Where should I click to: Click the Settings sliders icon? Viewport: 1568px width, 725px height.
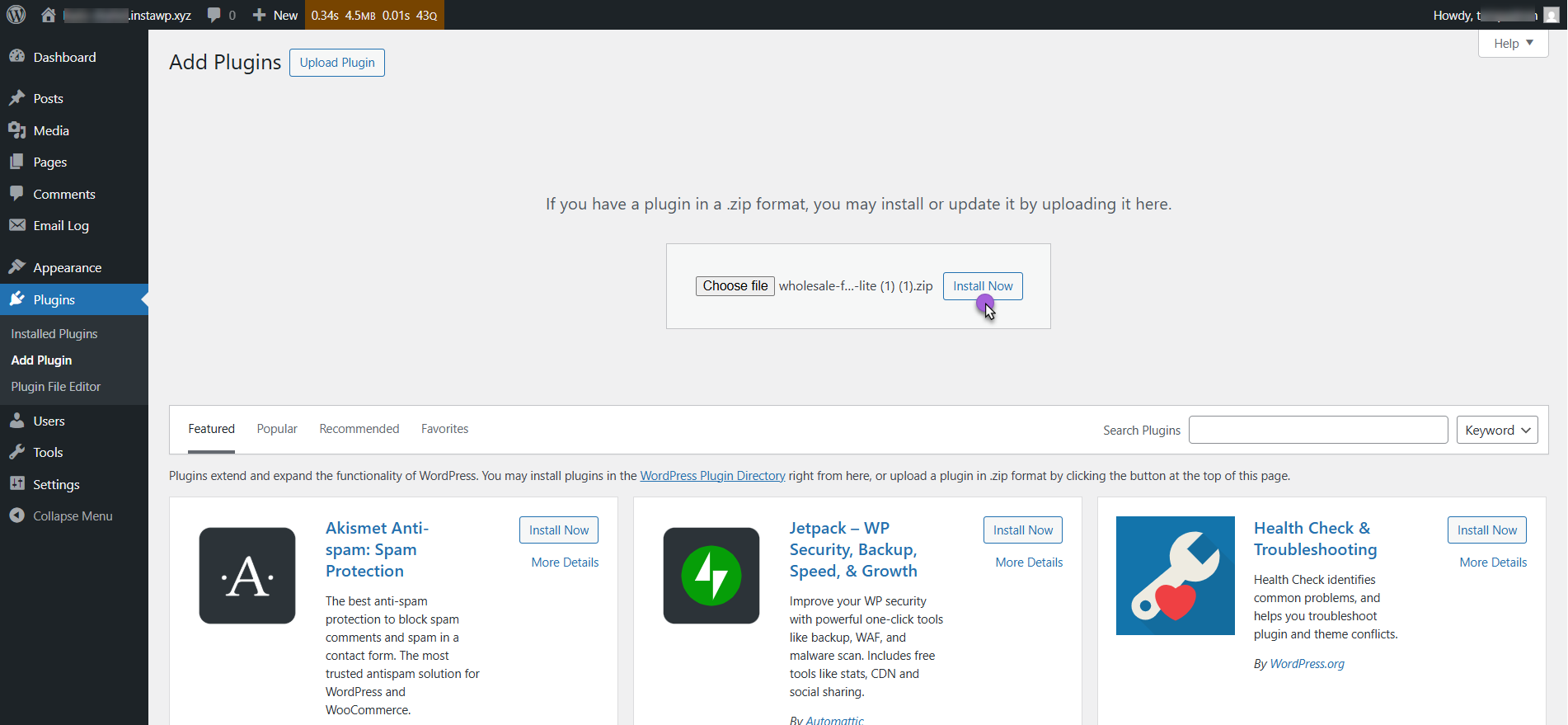click(x=17, y=484)
